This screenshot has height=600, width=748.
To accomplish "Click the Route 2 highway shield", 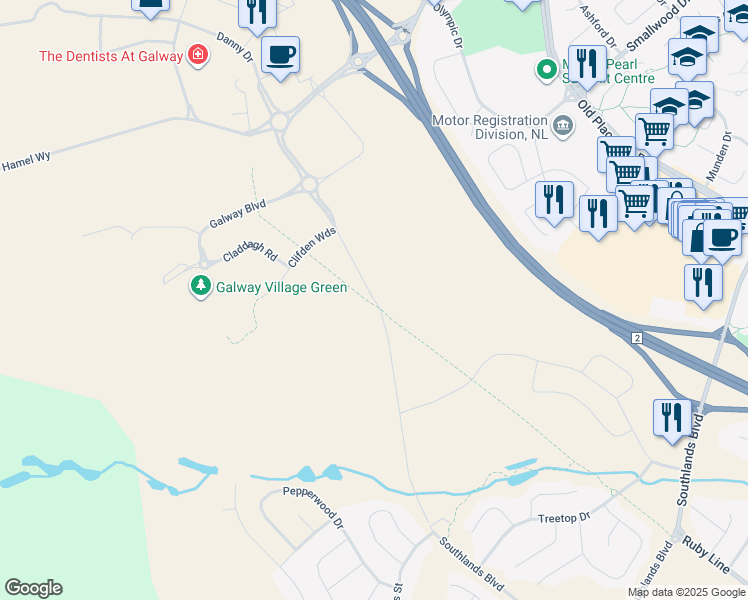I will [637, 338].
